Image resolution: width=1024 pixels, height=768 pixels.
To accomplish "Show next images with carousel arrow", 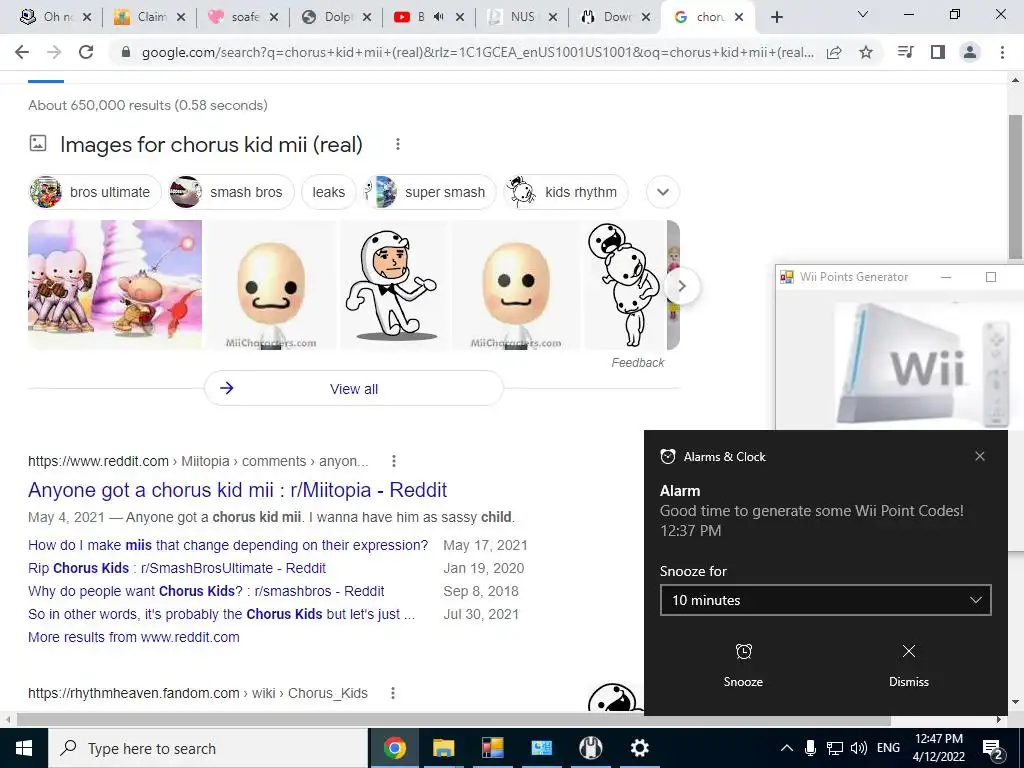I will (682, 286).
